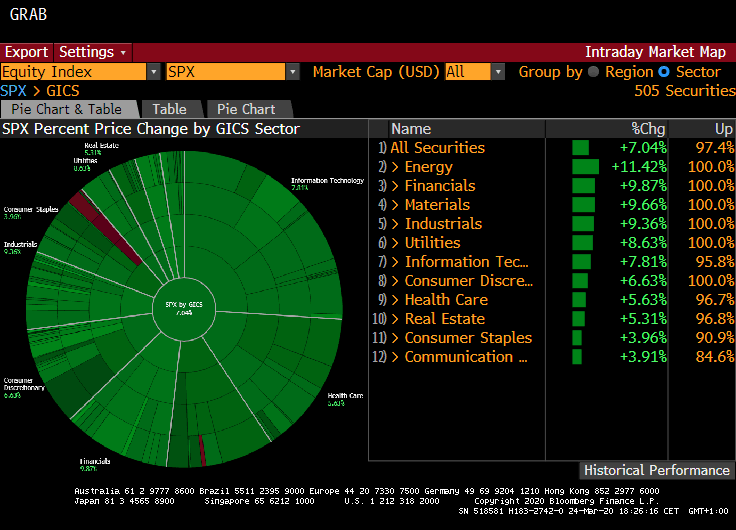The height and width of the screenshot is (530, 736).
Task: Click the 84.6% Up value
Action: click(715, 357)
